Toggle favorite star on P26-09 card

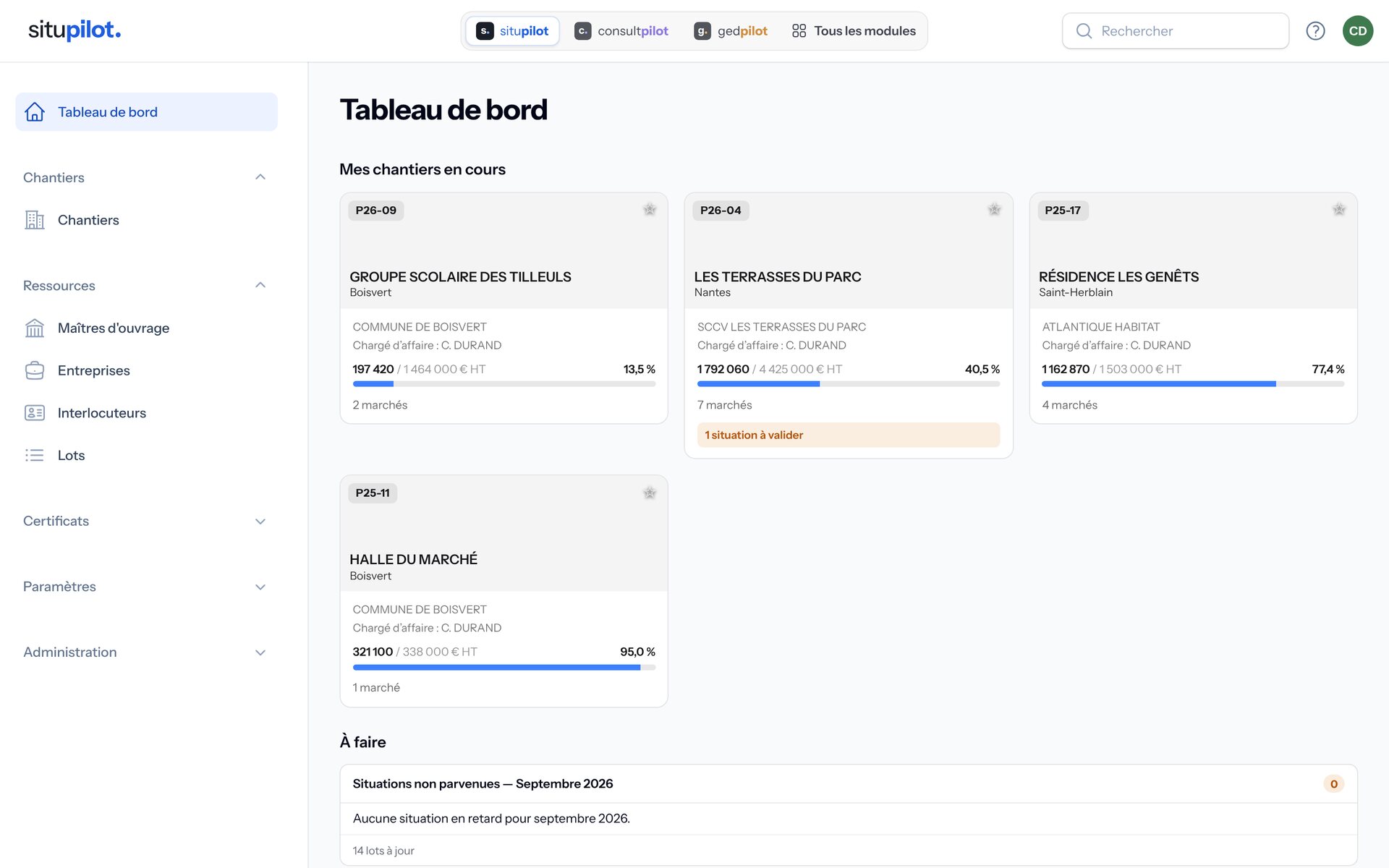tap(650, 210)
